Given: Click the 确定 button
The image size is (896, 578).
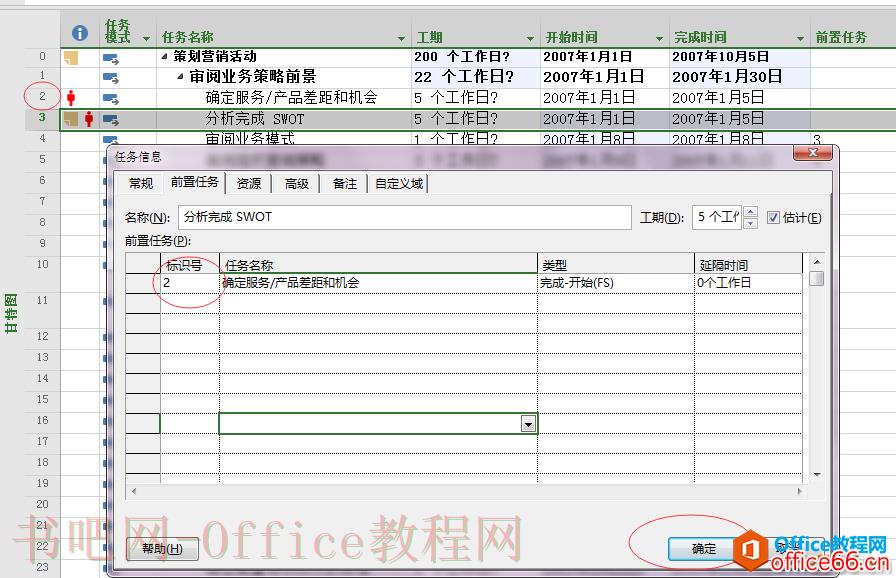Looking at the screenshot, I should (703, 549).
